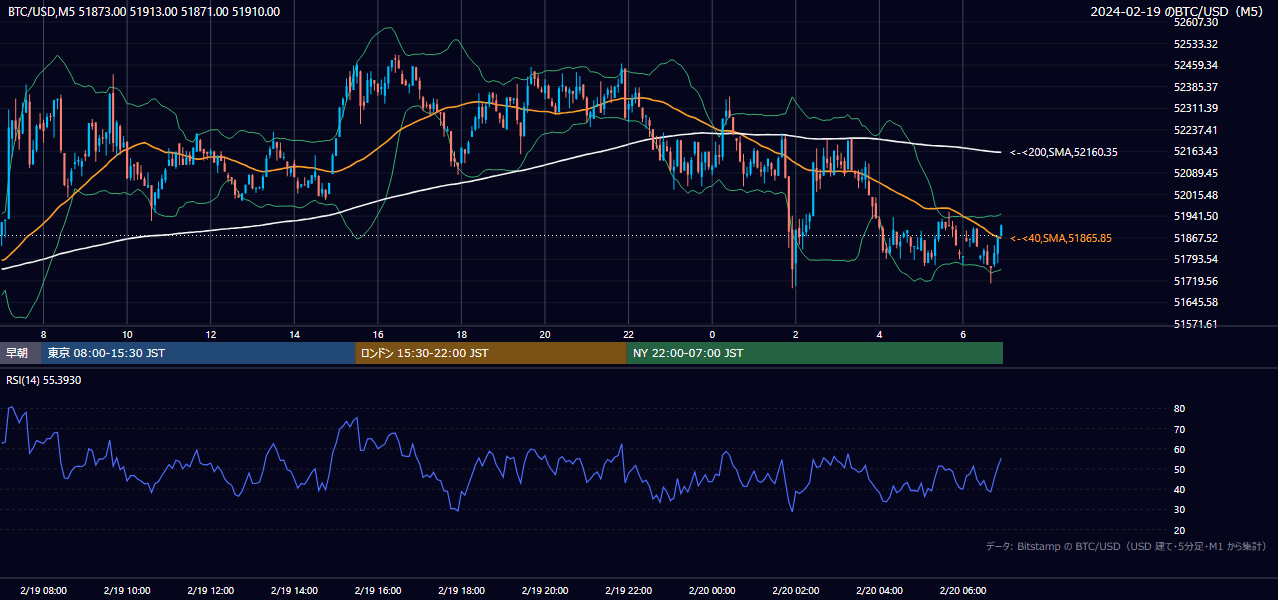
Task: Click the 2/20 00:00 time label
Action: 712,591
